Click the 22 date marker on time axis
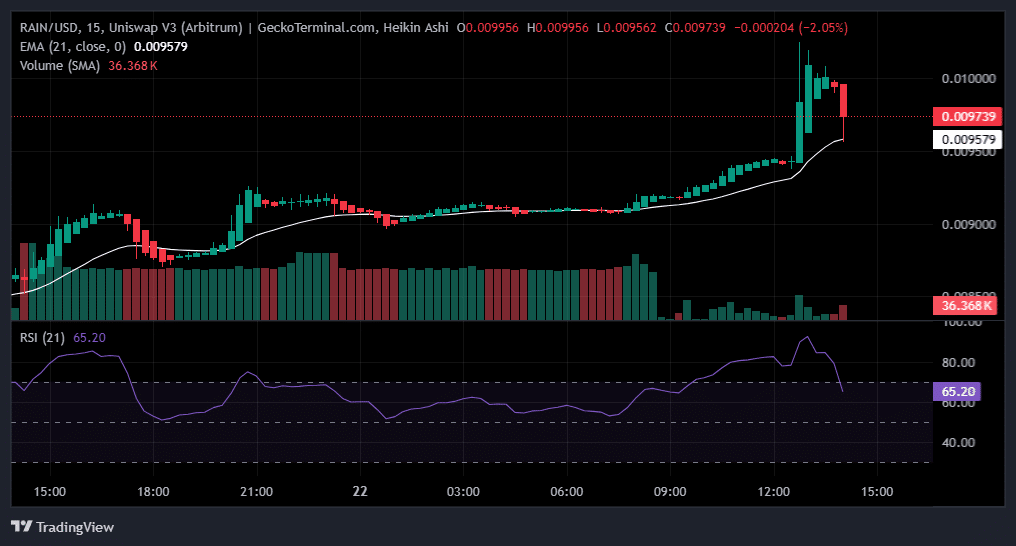This screenshot has width=1016, height=546. (360, 492)
